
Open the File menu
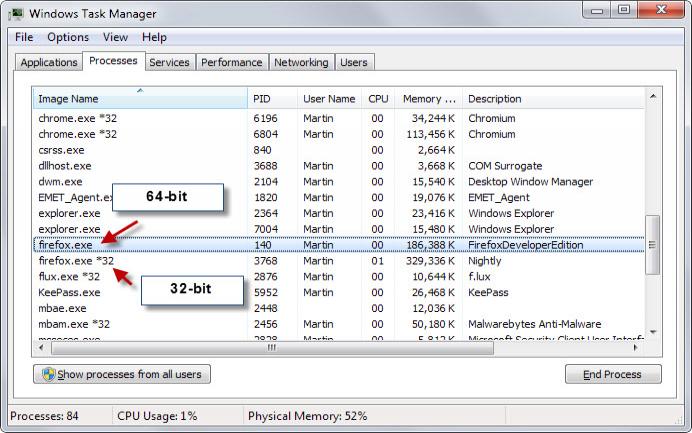pos(24,37)
